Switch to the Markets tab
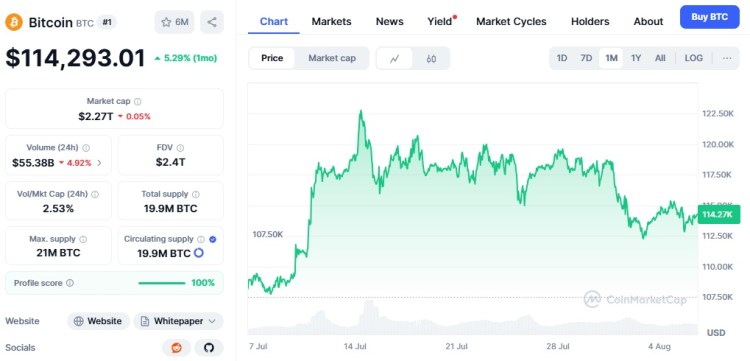 coord(331,22)
